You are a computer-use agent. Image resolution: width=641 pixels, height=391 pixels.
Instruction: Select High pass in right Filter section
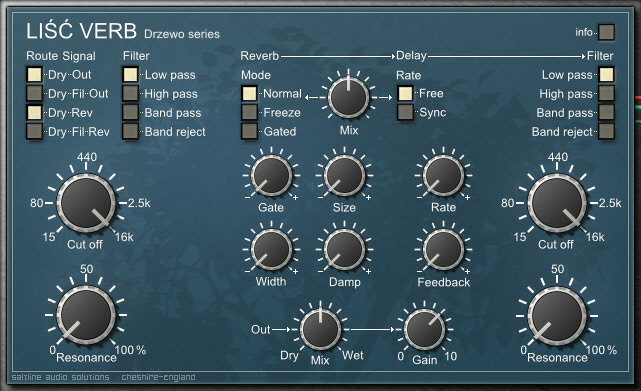(x=606, y=94)
